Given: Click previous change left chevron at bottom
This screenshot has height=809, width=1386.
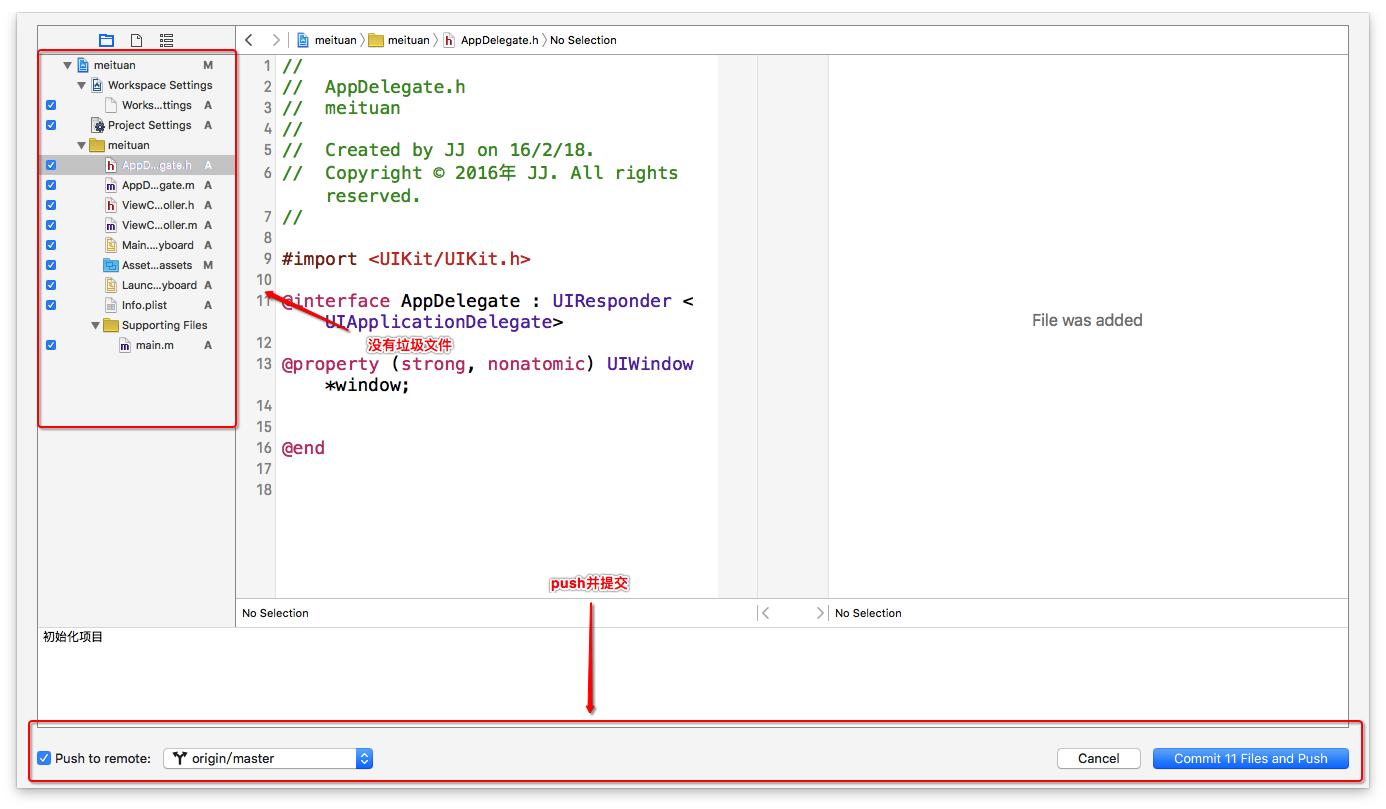Looking at the screenshot, I should (x=766, y=613).
